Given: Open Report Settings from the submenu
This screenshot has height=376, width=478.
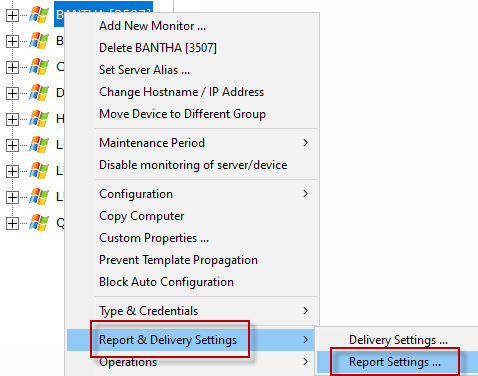Looking at the screenshot, I should click(x=395, y=362).
